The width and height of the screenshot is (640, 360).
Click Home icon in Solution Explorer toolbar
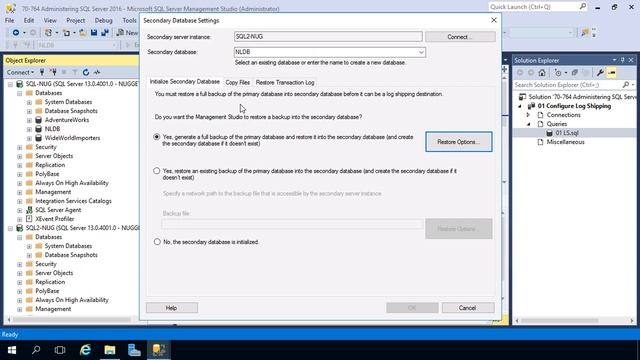[x=542, y=73]
